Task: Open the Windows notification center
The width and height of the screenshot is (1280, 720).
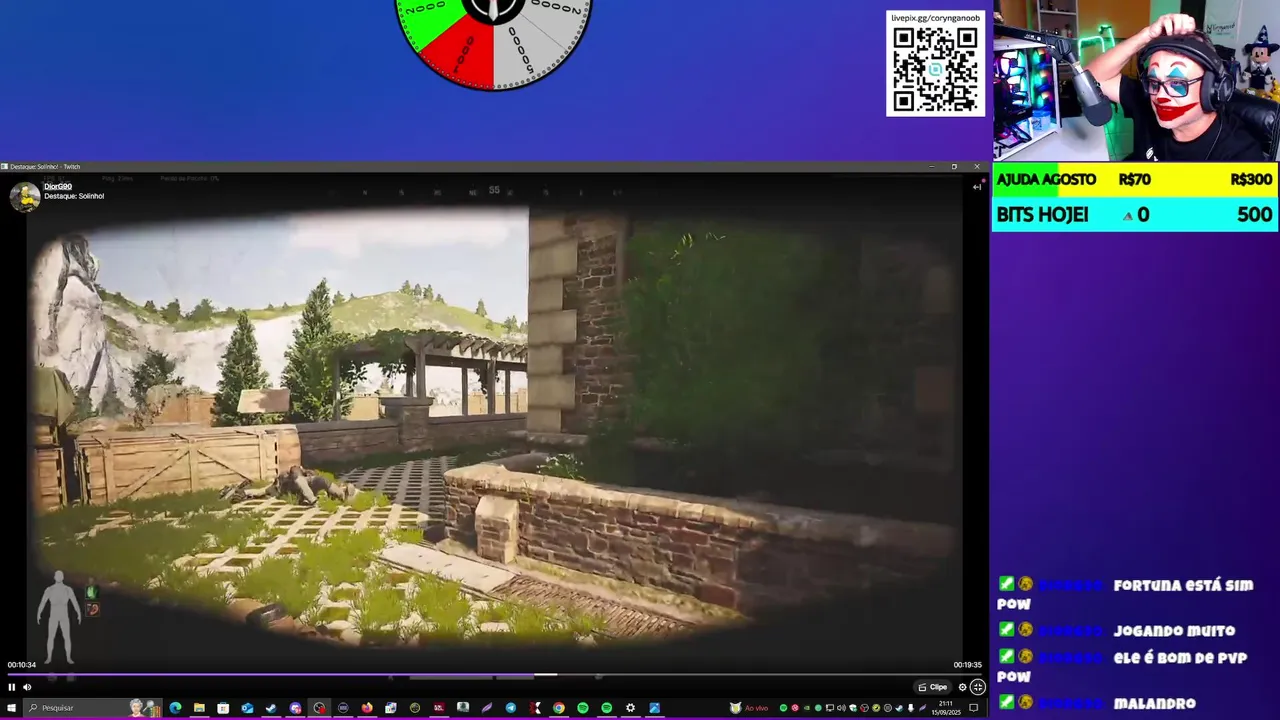Action: 973,708
